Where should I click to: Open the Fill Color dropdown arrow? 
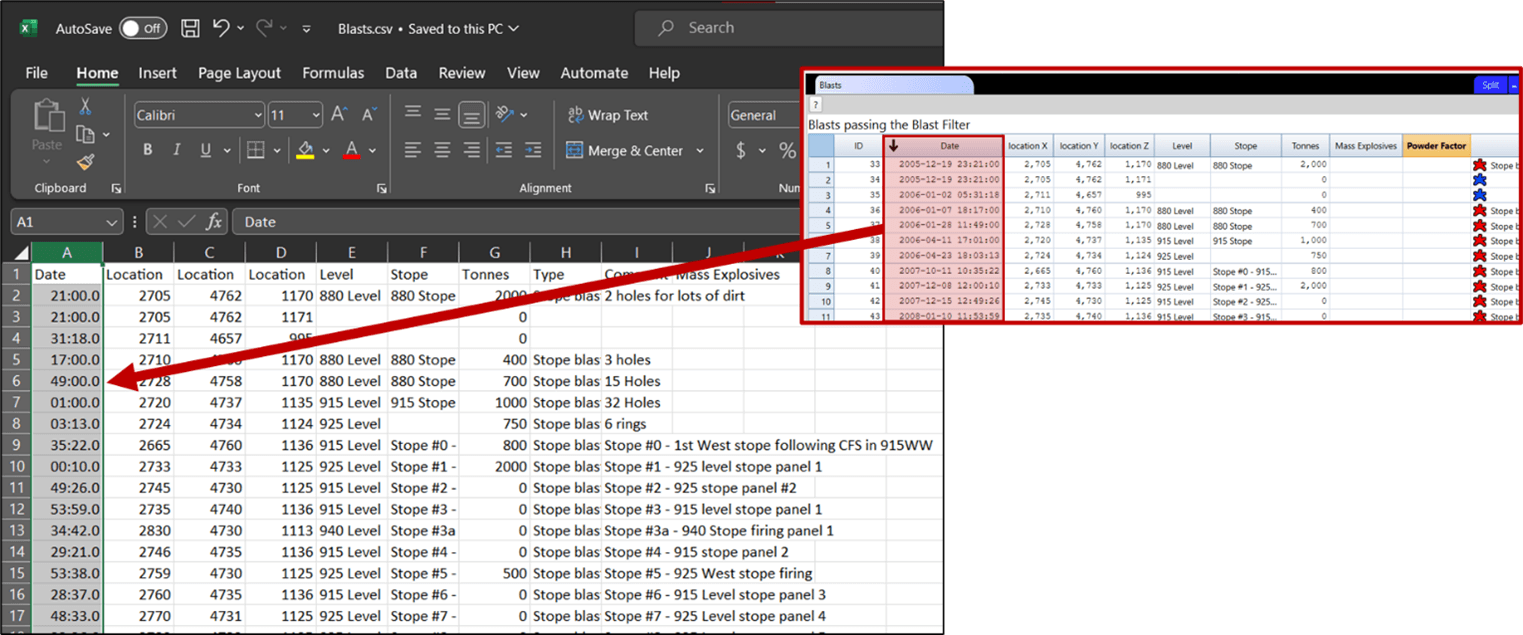point(326,150)
